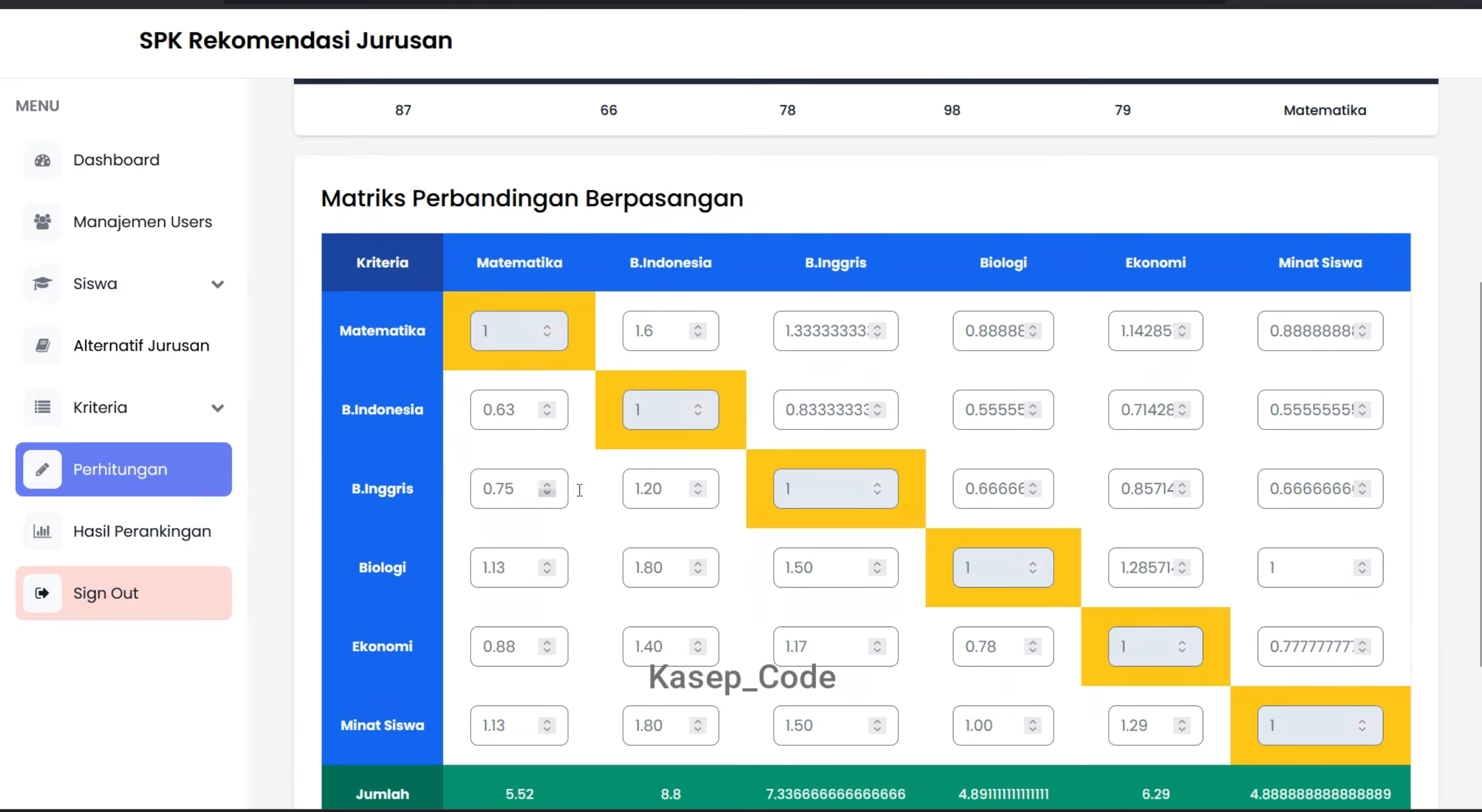1482x812 pixels.
Task: Open the Dashboard menu item
Action: 123,160
